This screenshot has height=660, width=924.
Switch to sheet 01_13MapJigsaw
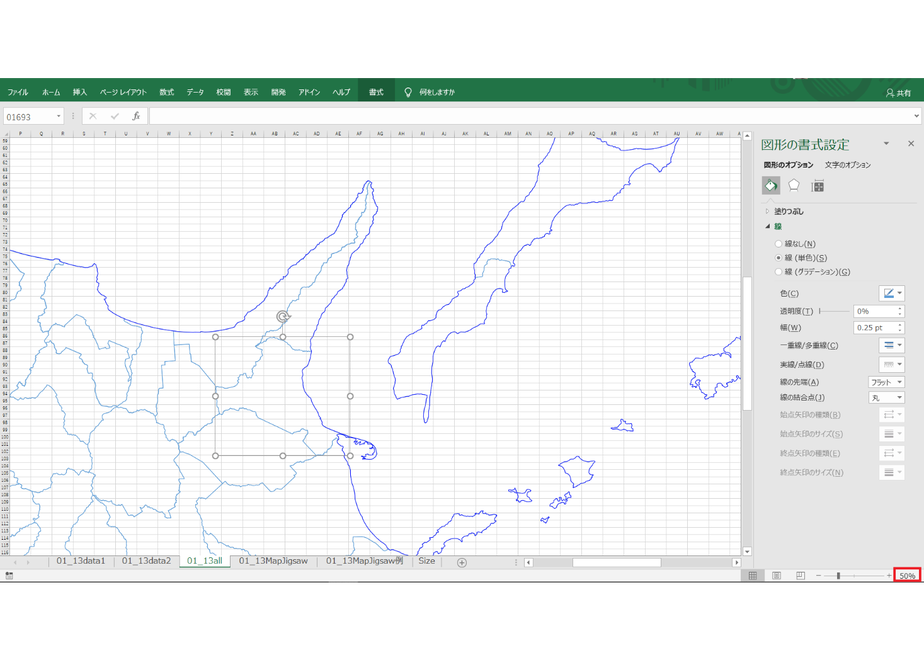(273, 561)
